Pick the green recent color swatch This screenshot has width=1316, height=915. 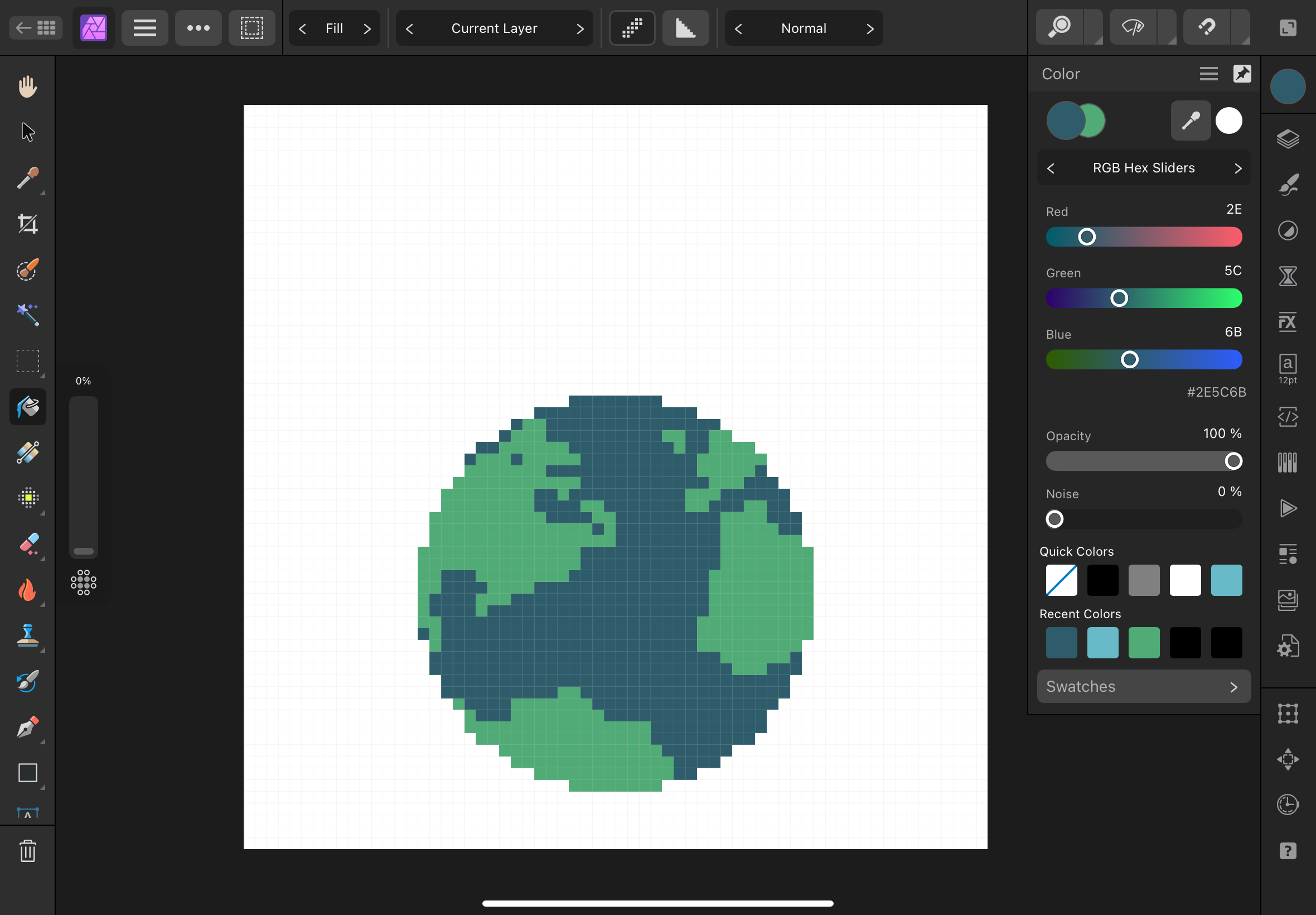pyautogui.click(x=1144, y=643)
